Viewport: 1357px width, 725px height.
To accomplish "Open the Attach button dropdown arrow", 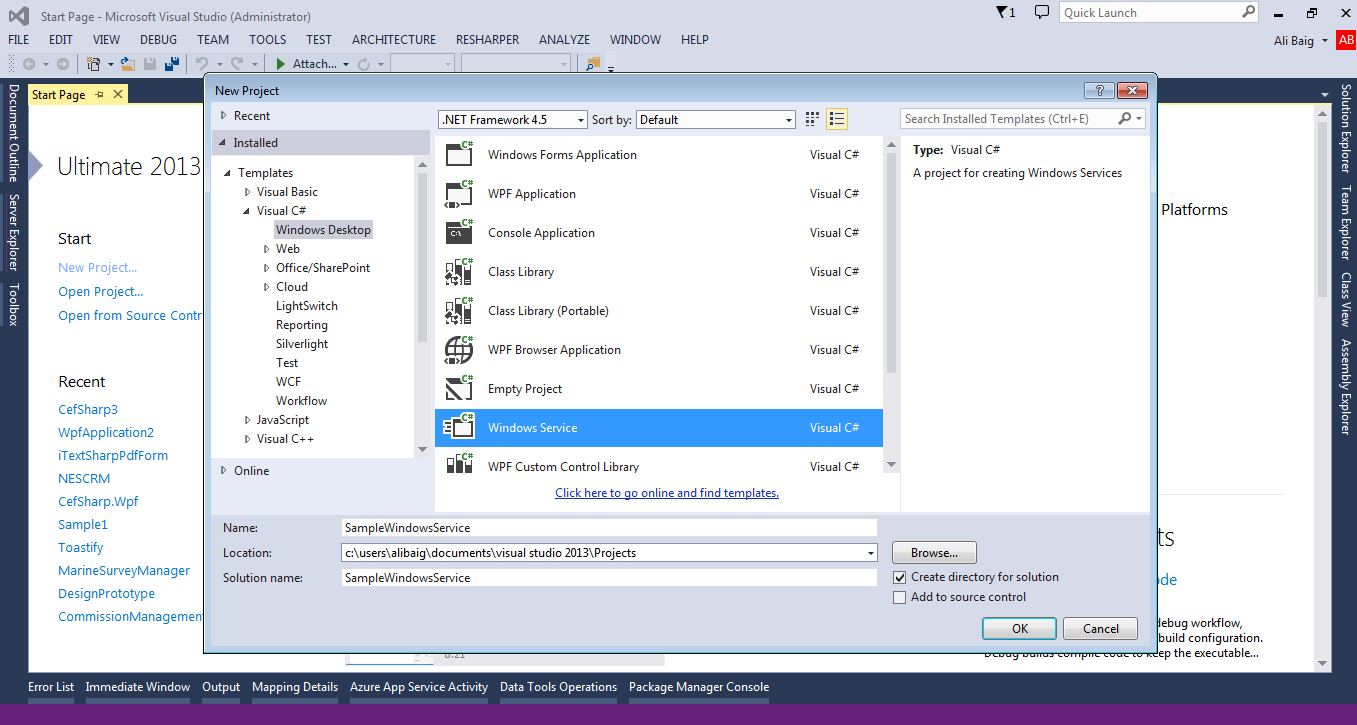I will tap(346, 64).
